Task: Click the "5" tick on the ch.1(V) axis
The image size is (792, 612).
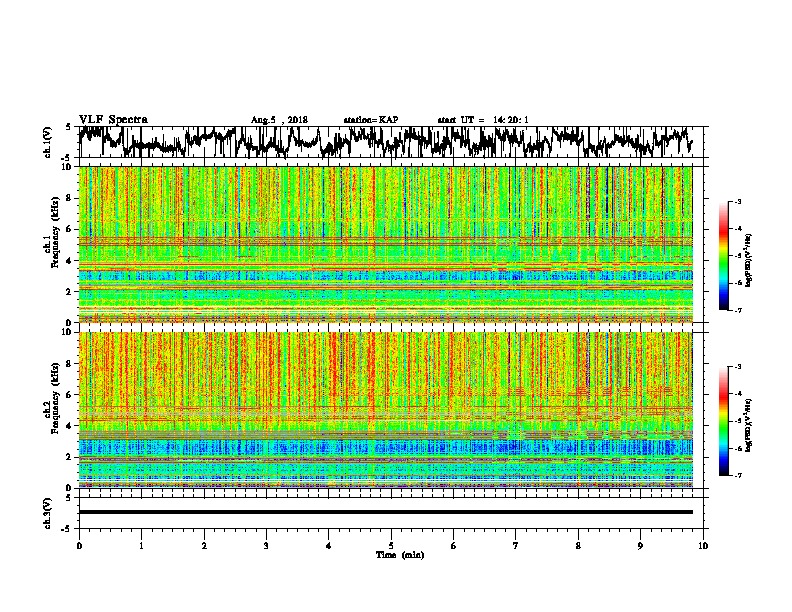Action: point(68,127)
